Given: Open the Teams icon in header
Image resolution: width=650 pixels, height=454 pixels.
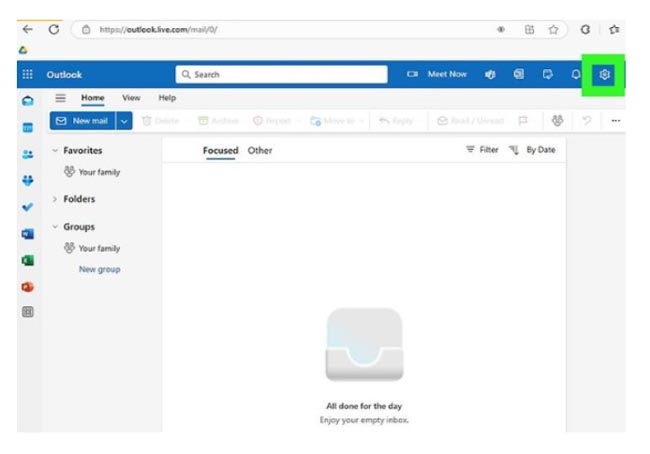Looking at the screenshot, I should coord(490,75).
